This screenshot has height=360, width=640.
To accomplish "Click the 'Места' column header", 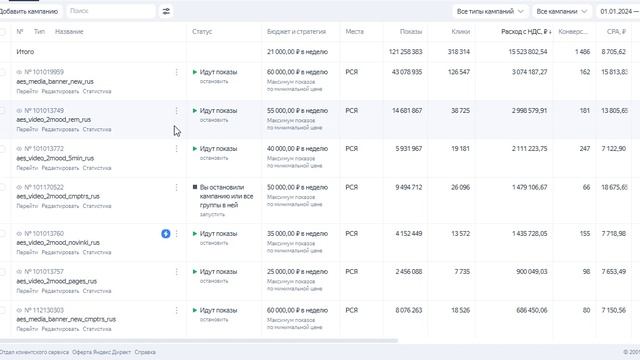I will (354, 32).
